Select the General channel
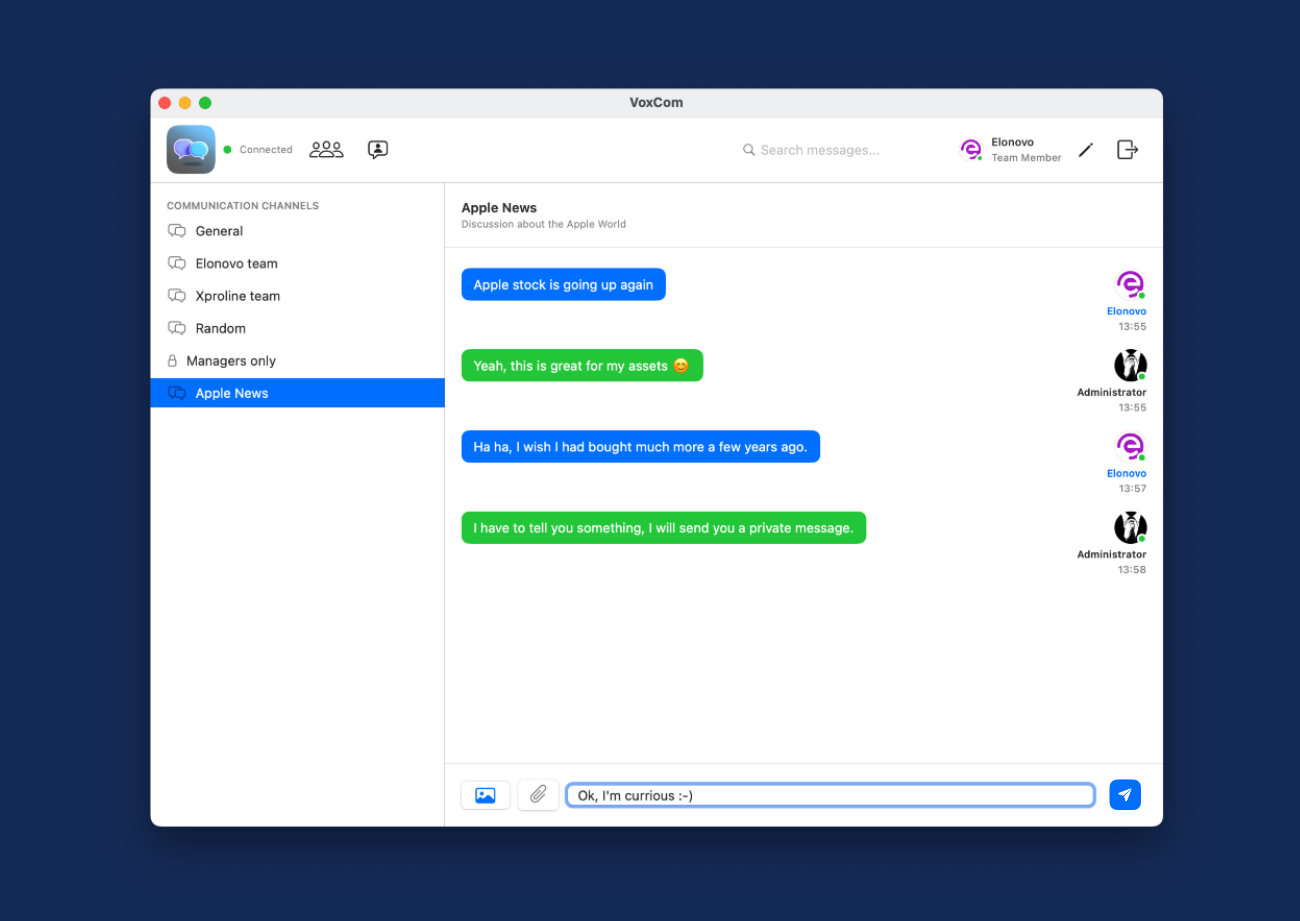The height and width of the screenshot is (921, 1300). click(219, 231)
